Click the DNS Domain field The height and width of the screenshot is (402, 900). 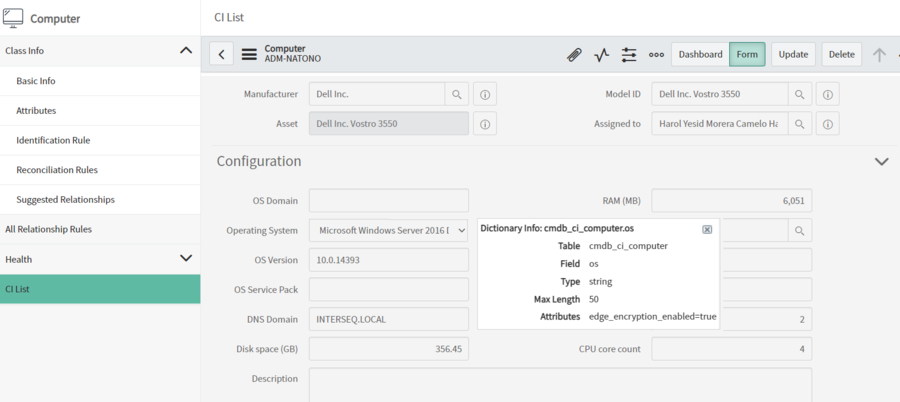click(389, 319)
